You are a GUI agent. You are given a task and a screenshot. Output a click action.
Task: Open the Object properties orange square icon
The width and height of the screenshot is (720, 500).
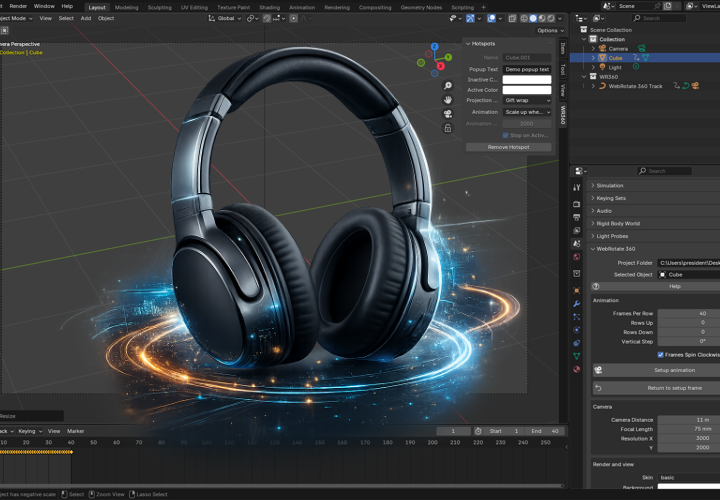pos(577,290)
